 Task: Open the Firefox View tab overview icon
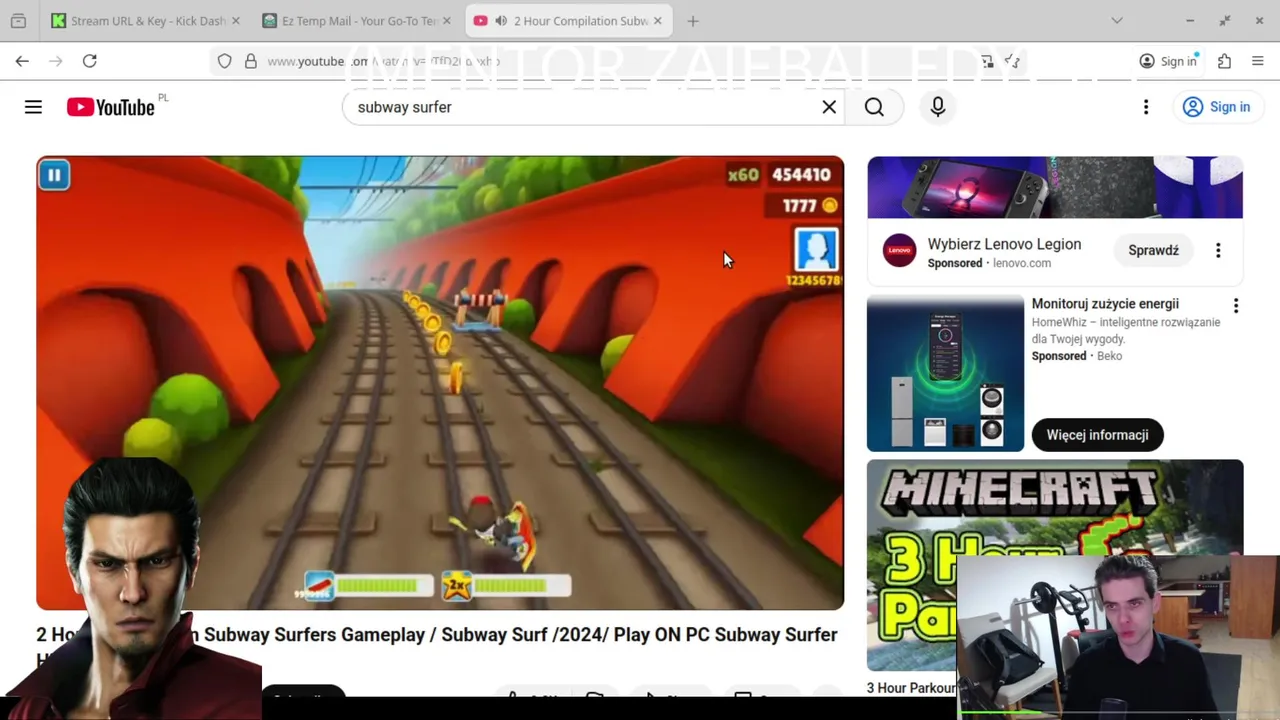(x=18, y=21)
